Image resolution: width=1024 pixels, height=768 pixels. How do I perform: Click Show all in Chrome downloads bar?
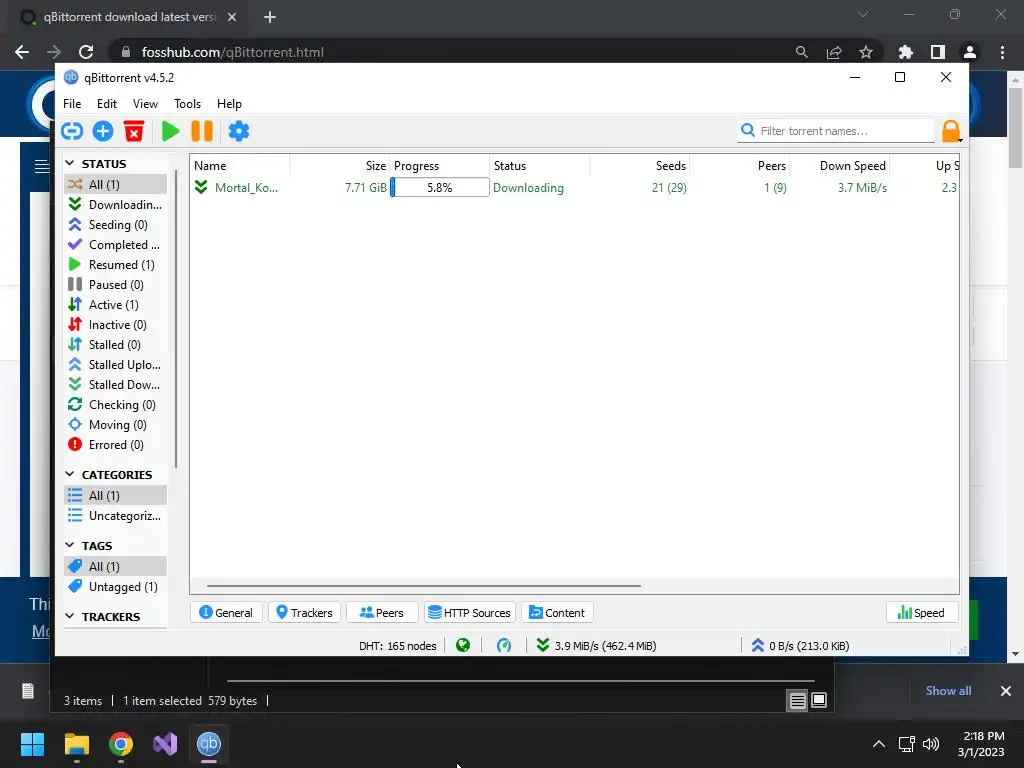pyautogui.click(x=948, y=691)
